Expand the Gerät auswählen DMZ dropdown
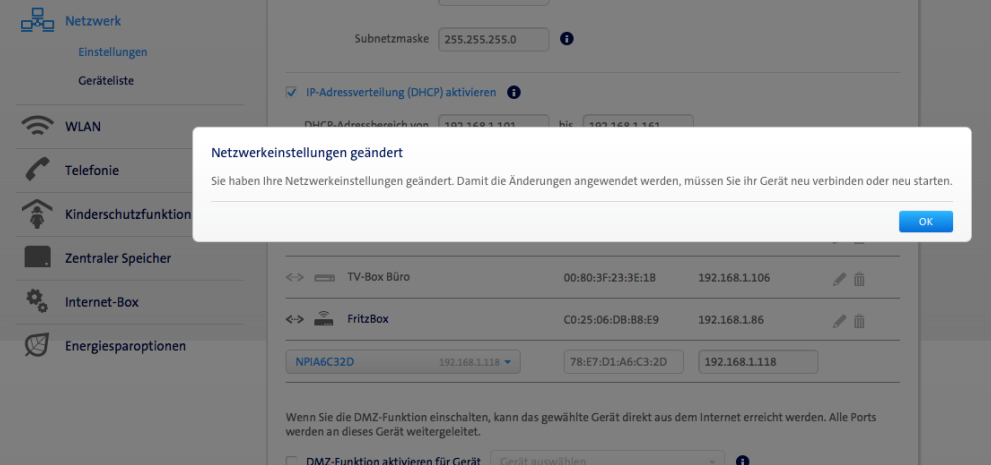 pyautogui.click(x=607, y=460)
